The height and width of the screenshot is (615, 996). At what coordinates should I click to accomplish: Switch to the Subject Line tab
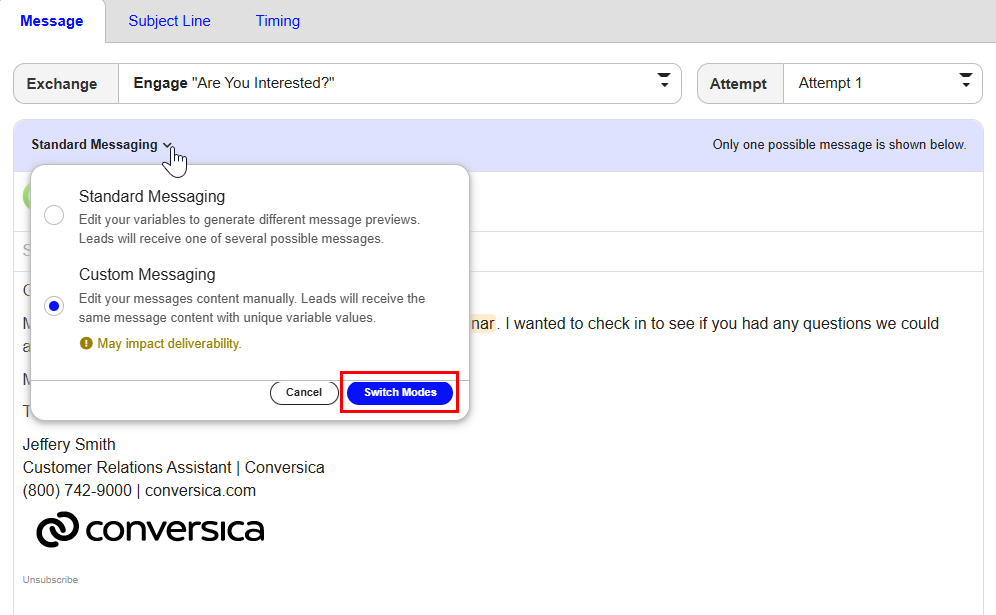click(169, 21)
